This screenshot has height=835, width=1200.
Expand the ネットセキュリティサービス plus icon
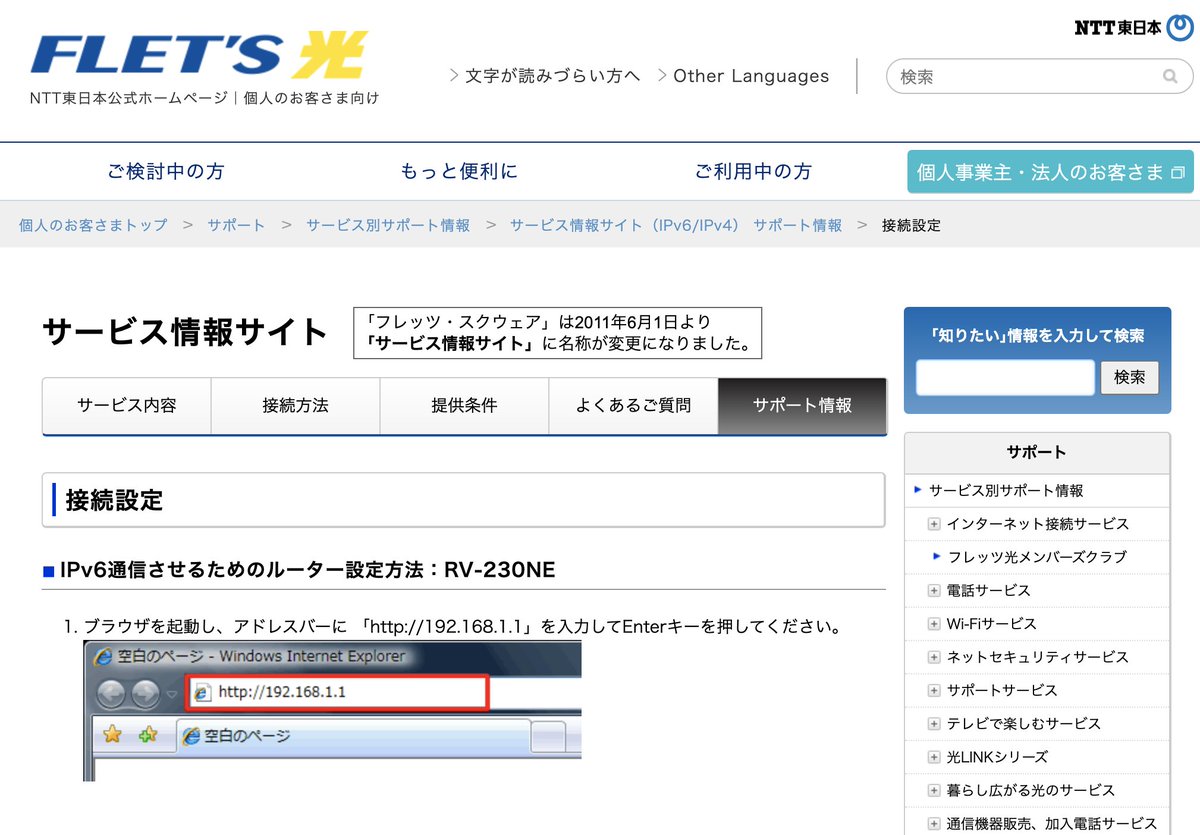[x=934, y=657]
